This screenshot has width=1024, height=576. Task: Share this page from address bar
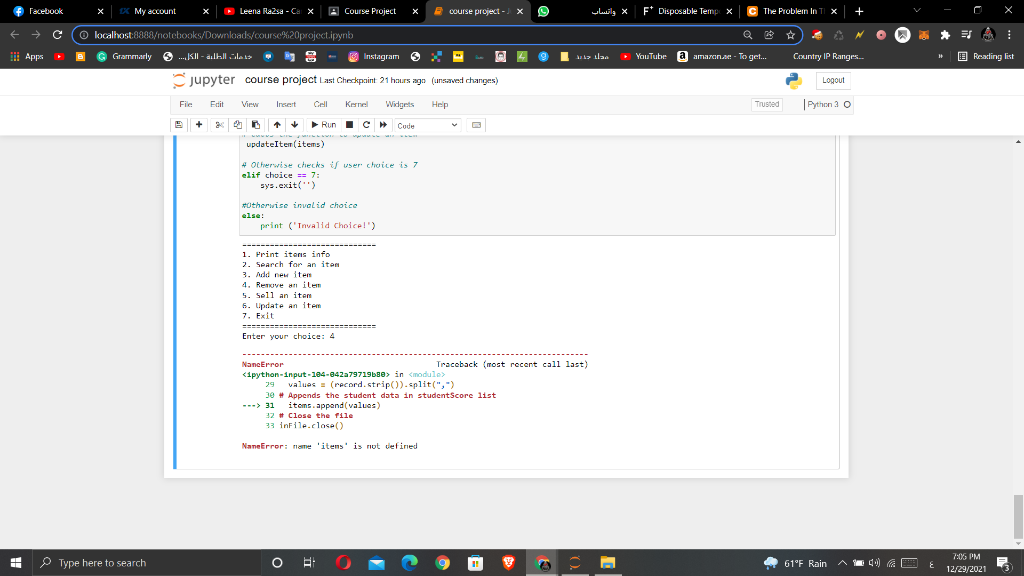769,35
